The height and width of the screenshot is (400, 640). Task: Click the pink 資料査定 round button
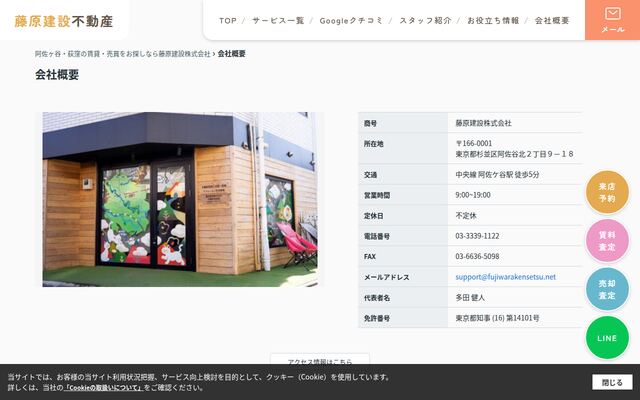[x=607, y=241]
